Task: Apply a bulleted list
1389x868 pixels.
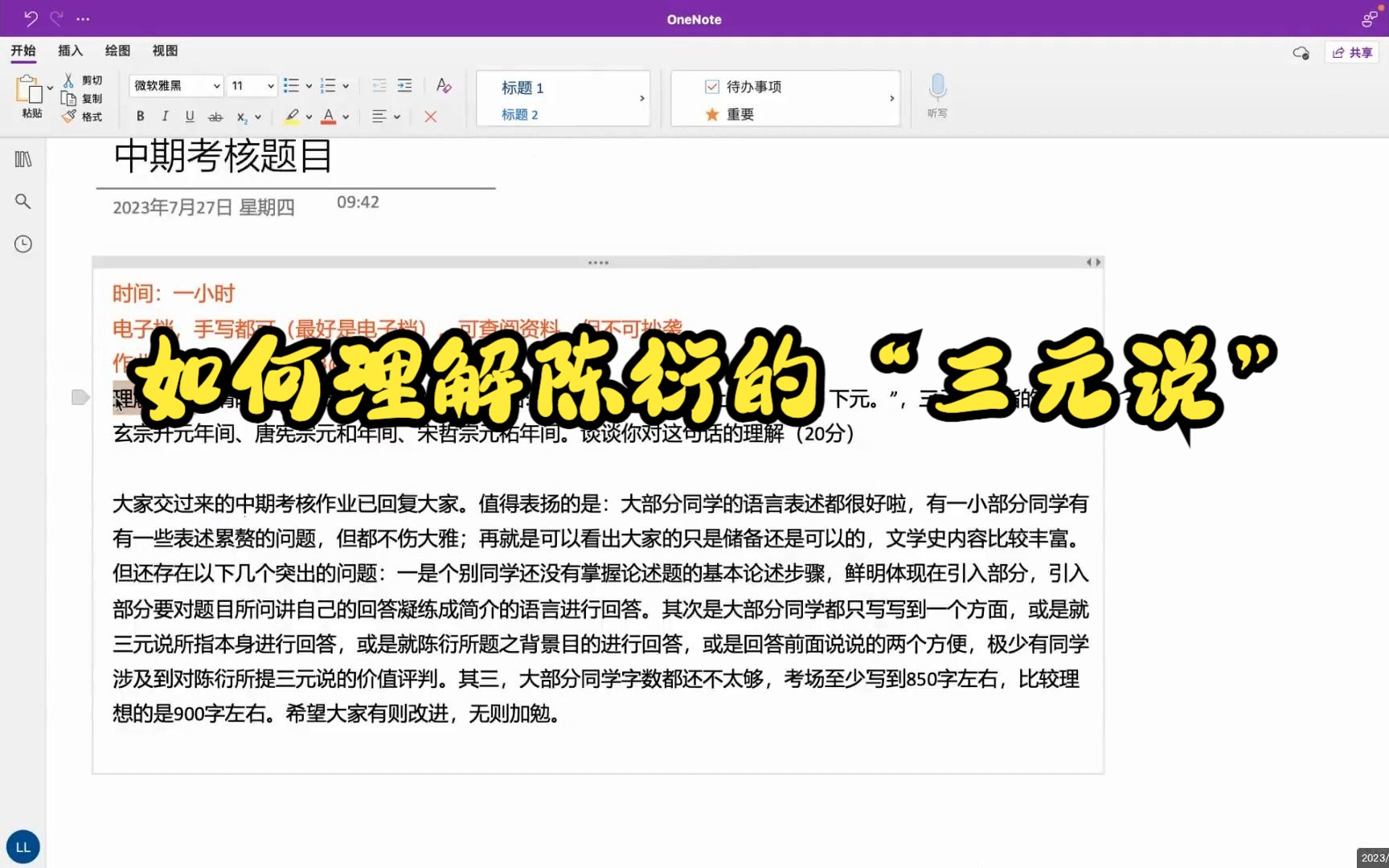Action: point(291,85)
